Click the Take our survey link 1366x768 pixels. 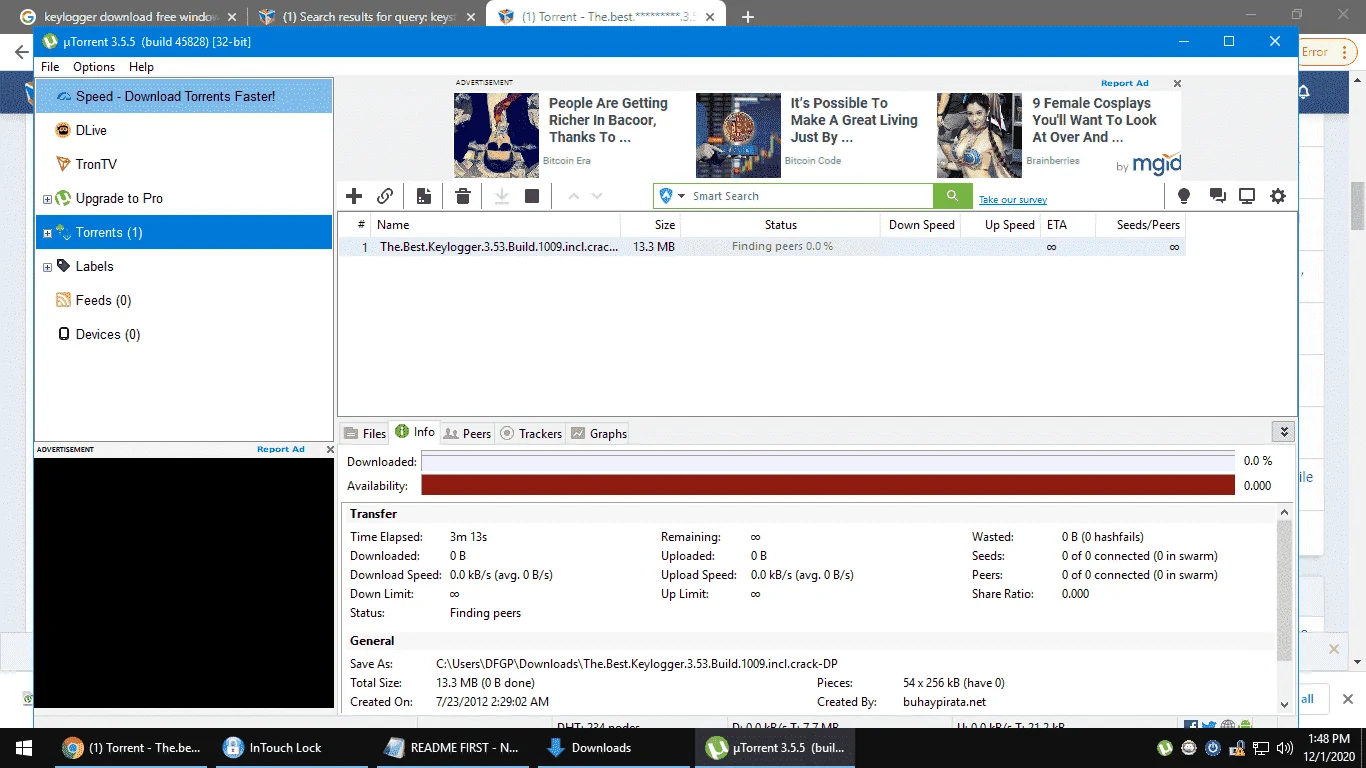coord(1013,200)
